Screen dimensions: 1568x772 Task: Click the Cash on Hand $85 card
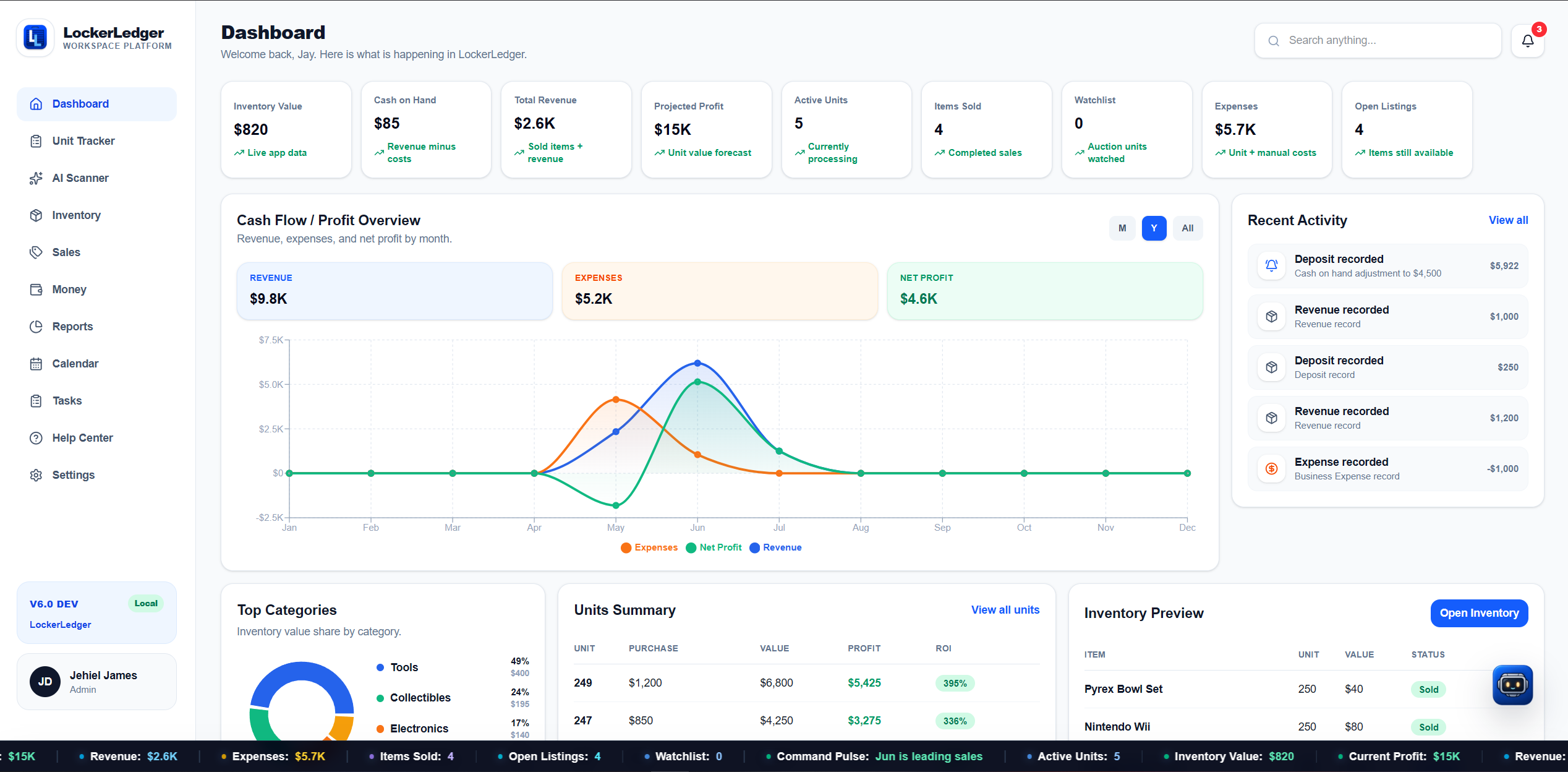[426, 130]
